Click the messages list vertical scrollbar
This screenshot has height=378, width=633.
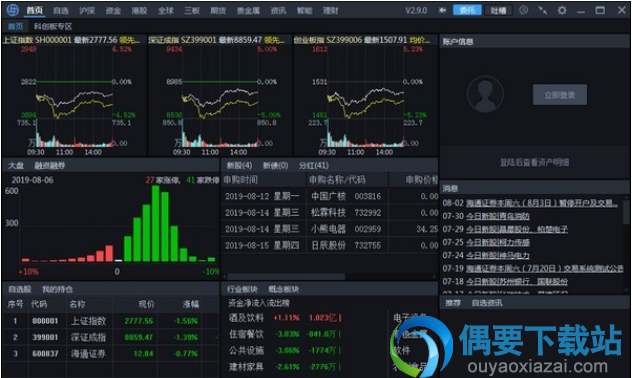point(626,211)
